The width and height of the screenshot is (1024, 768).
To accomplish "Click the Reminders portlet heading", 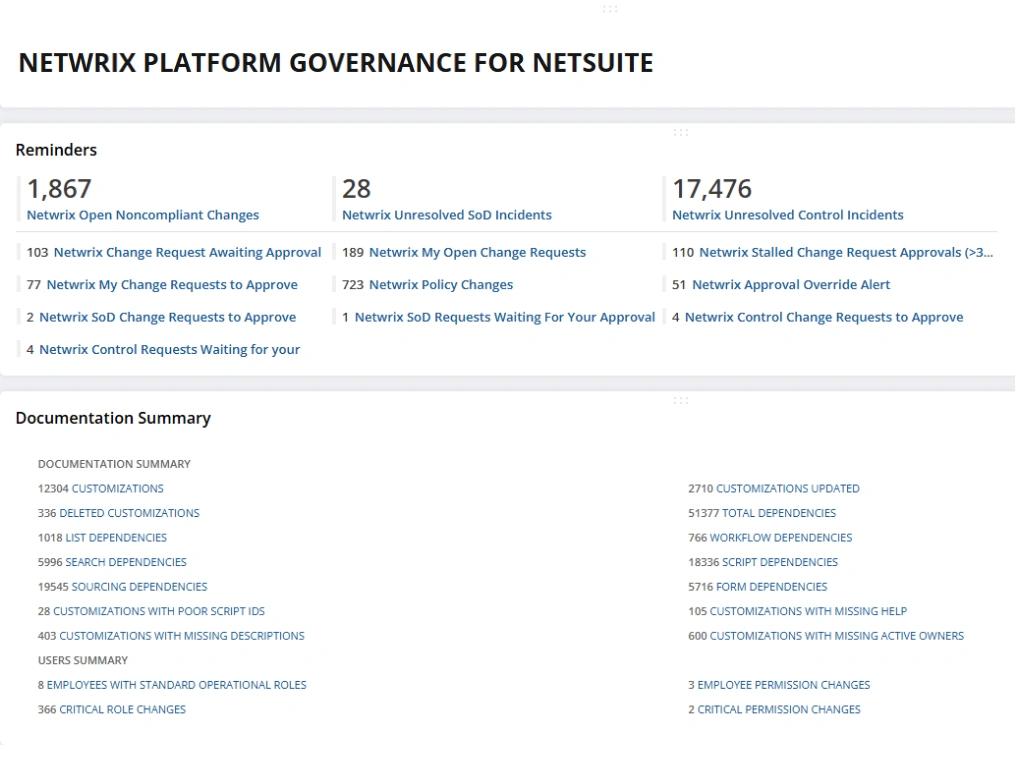I will pos(56,150).
